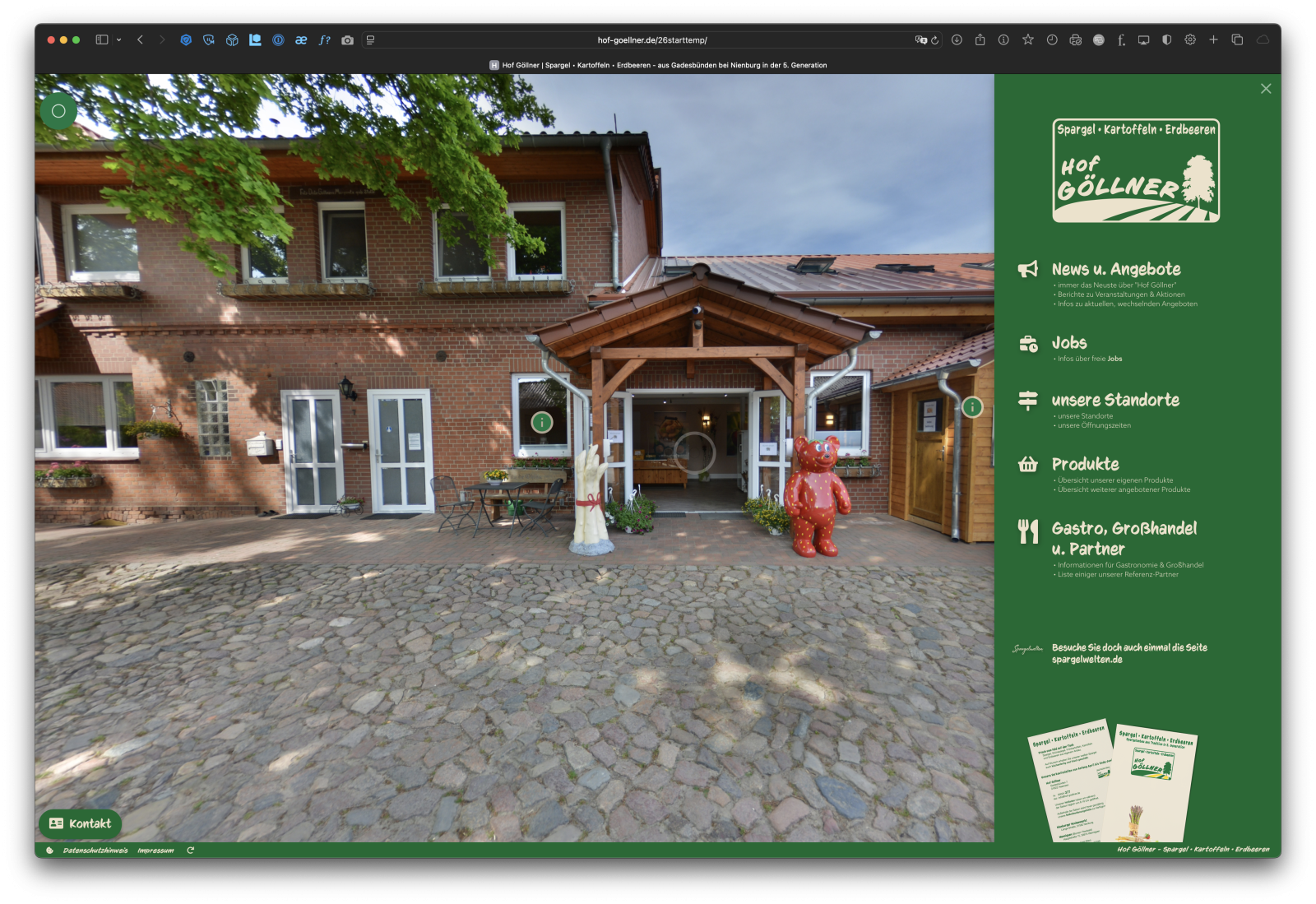Screen dimensions: 1316x904
Task: Toggle the half-shaded shield privacy icon
Action: (1166, 39)
